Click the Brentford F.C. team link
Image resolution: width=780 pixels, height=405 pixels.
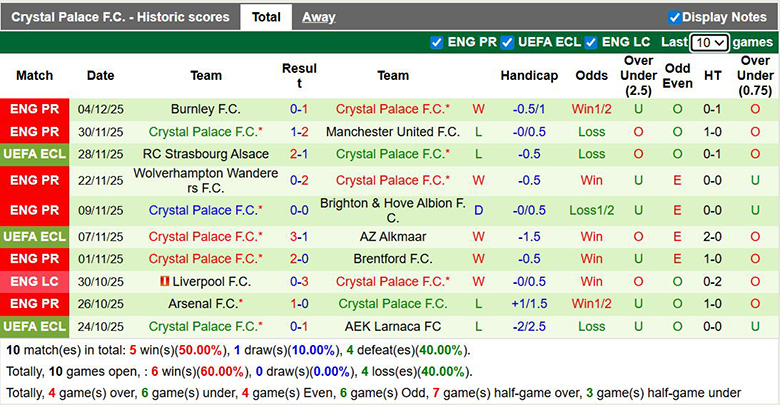tap(393, 258)
